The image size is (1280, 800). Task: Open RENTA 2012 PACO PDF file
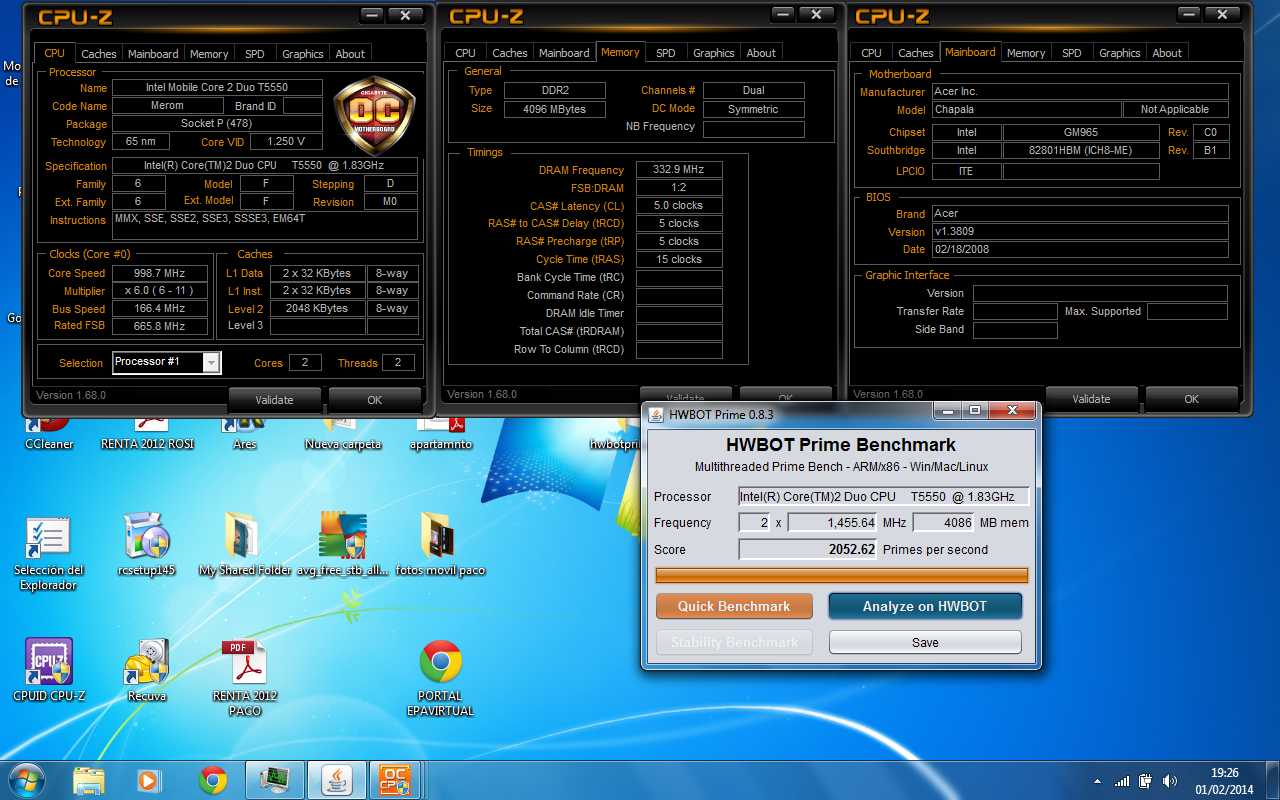(x=244, y=678)
